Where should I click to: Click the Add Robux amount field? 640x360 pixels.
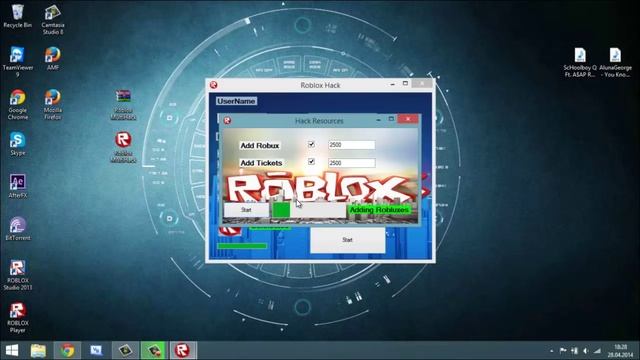[351, 145]
